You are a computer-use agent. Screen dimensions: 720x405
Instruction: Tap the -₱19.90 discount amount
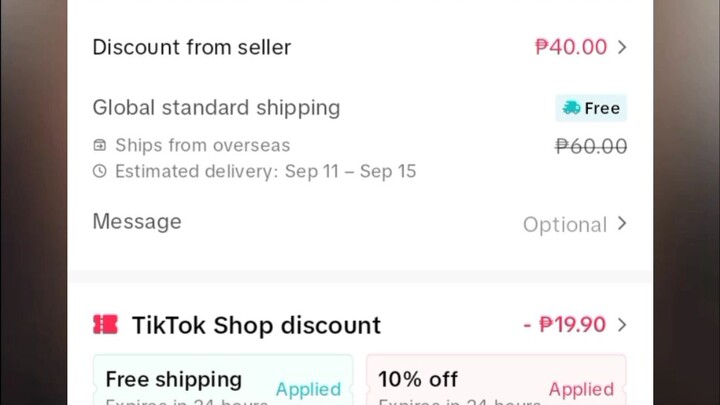(564, 325)
